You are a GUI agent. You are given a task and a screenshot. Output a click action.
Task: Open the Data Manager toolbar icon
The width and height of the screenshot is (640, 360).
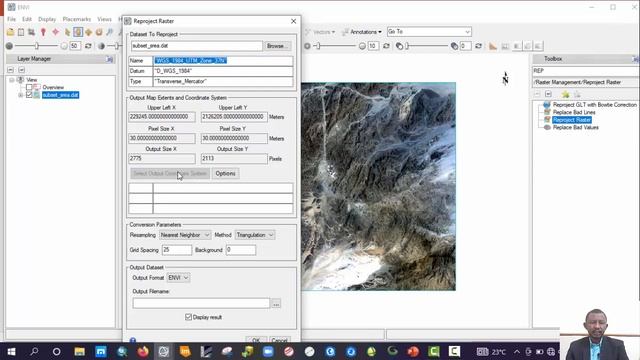click(21, 32)
